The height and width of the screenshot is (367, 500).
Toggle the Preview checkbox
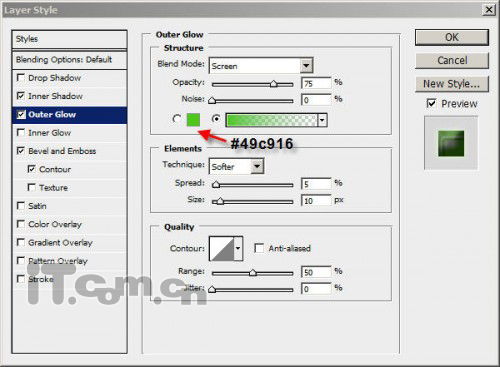click(x=431, y=103)
